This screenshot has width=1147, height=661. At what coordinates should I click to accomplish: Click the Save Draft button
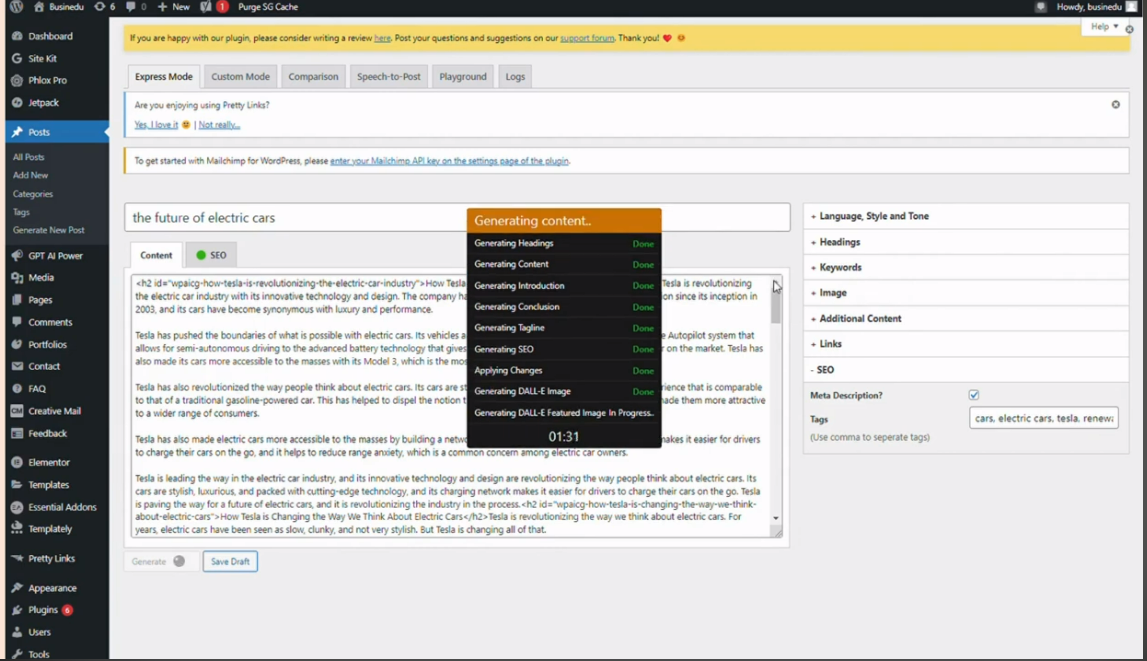coord(230,562)
